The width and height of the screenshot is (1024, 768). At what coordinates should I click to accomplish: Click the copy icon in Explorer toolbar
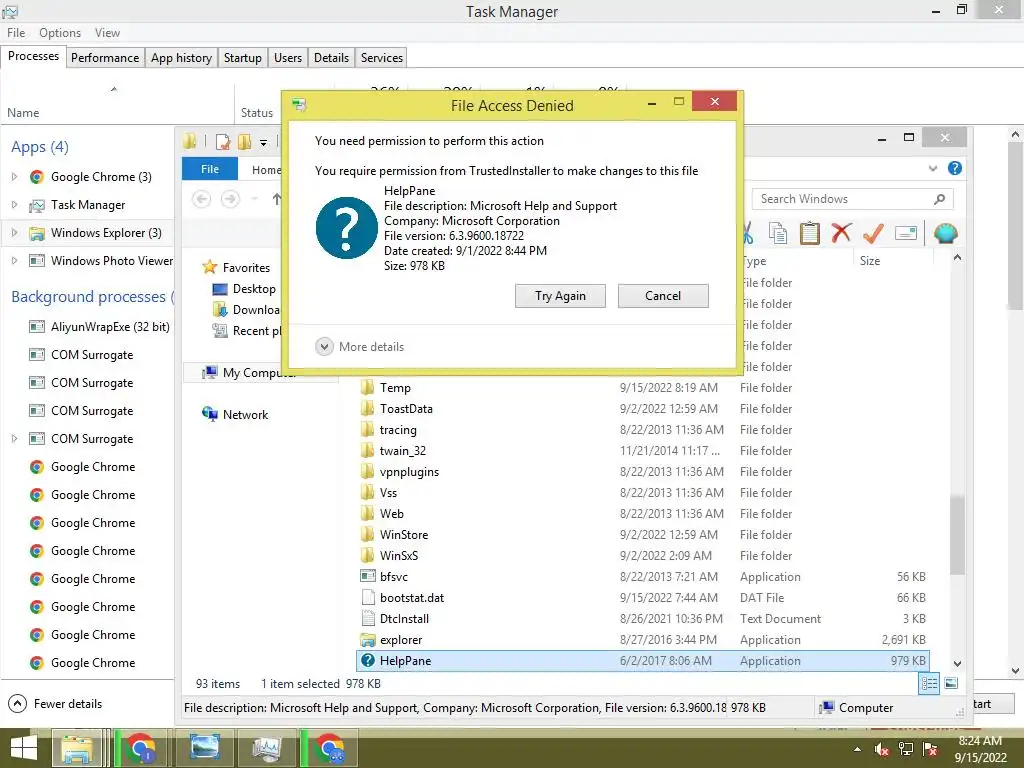(x=777, y=233)
